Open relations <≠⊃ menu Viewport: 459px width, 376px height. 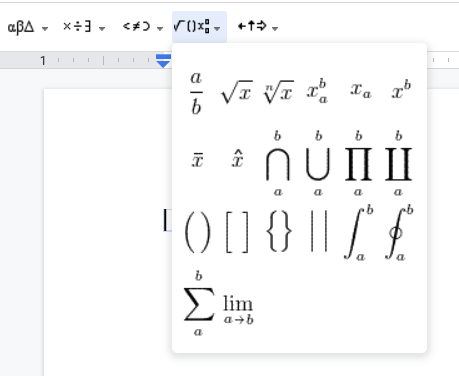pos(143,27)
